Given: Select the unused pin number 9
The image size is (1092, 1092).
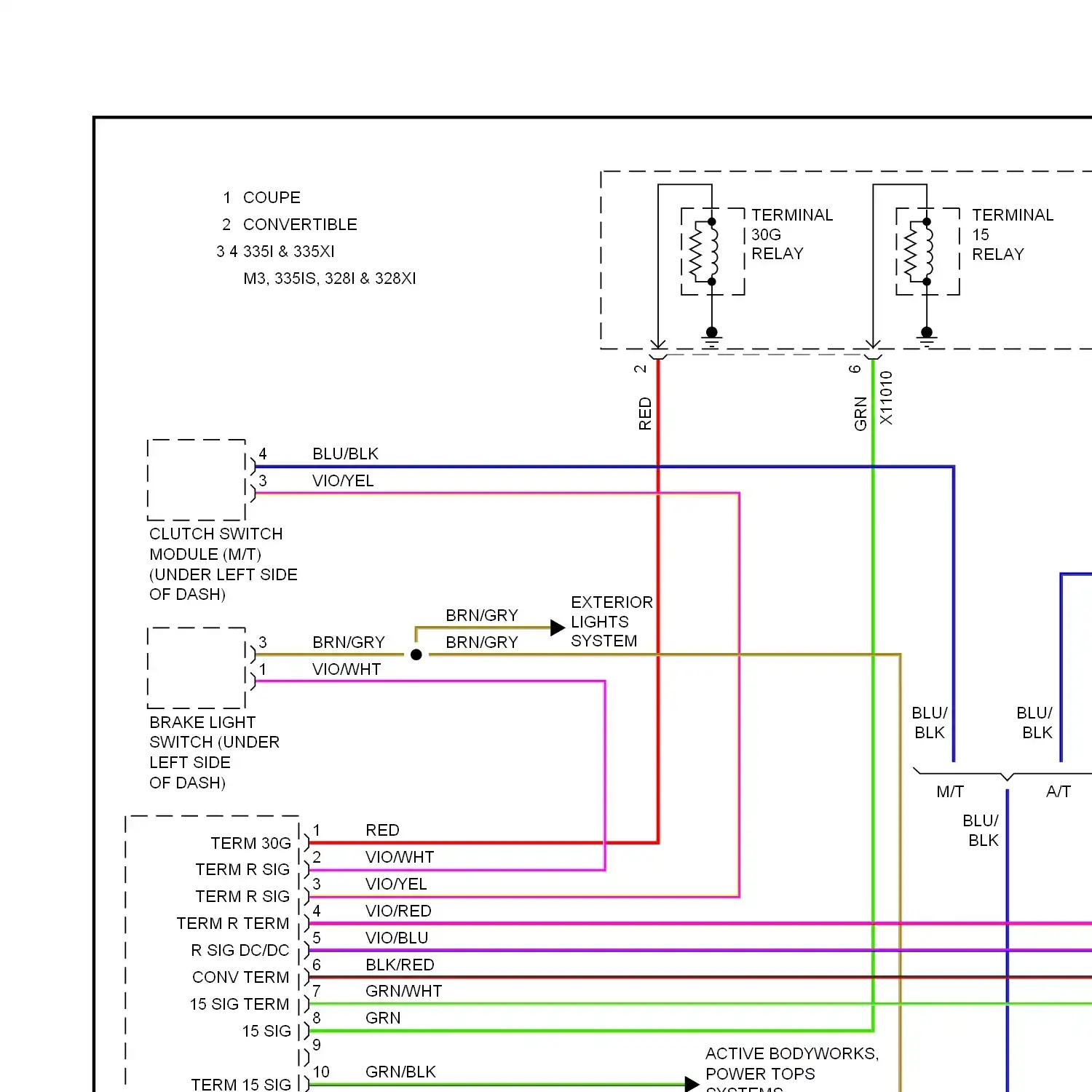Looking at the screenshot, I should (x=316, y=1045).
